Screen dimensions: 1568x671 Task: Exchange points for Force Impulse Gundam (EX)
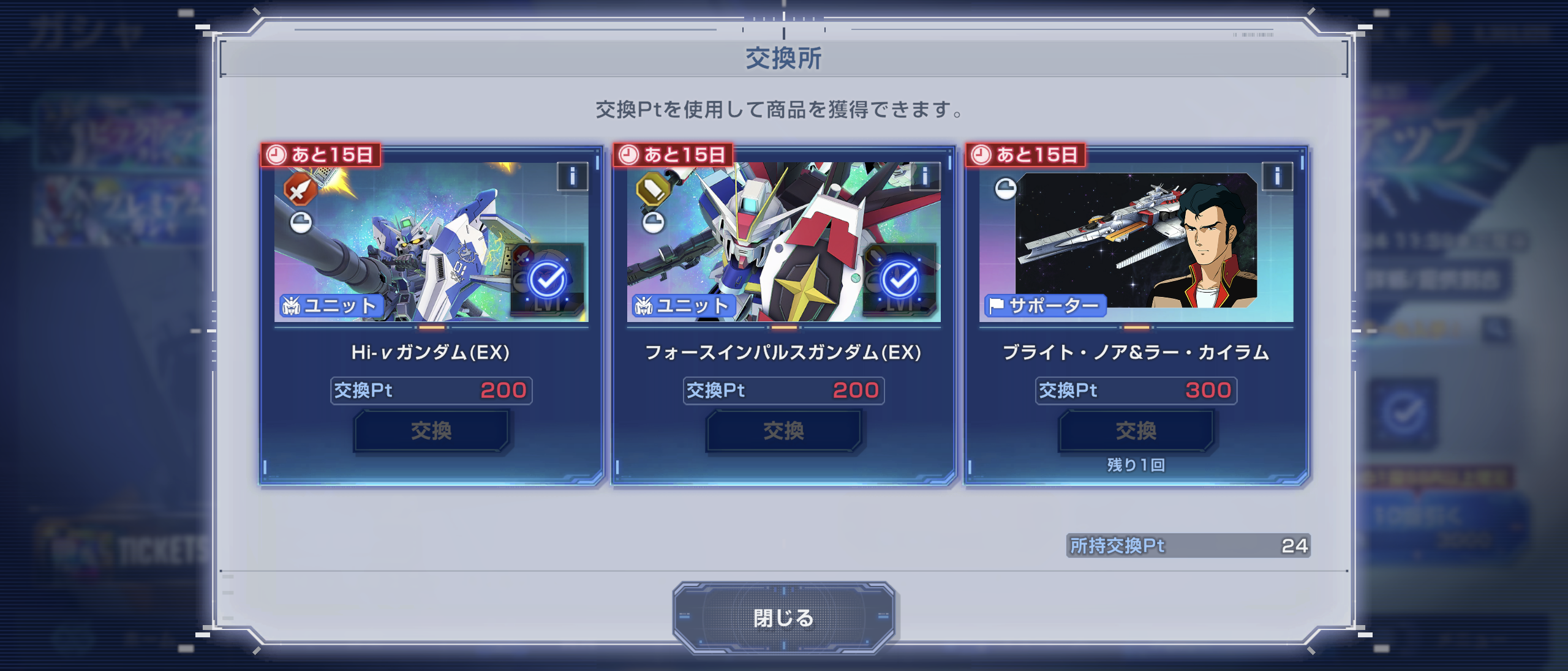(x=783, y=431)
